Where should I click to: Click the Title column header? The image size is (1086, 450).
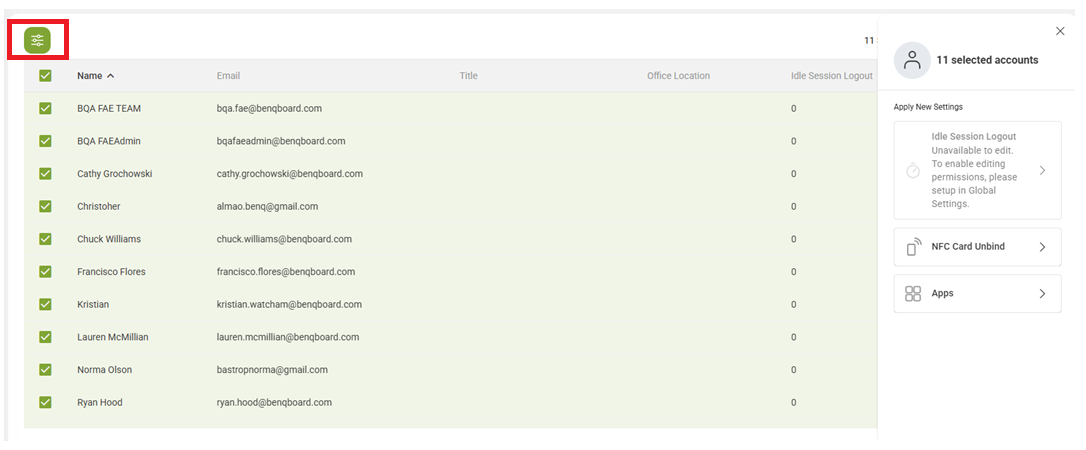coord(468,76)
